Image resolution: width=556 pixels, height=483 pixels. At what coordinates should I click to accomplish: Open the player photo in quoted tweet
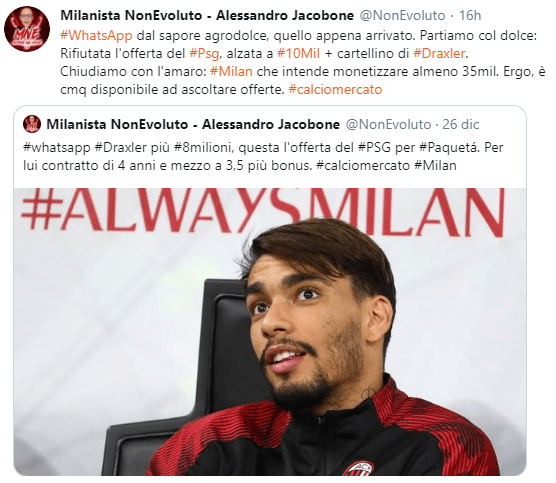(x=270, y=332)
